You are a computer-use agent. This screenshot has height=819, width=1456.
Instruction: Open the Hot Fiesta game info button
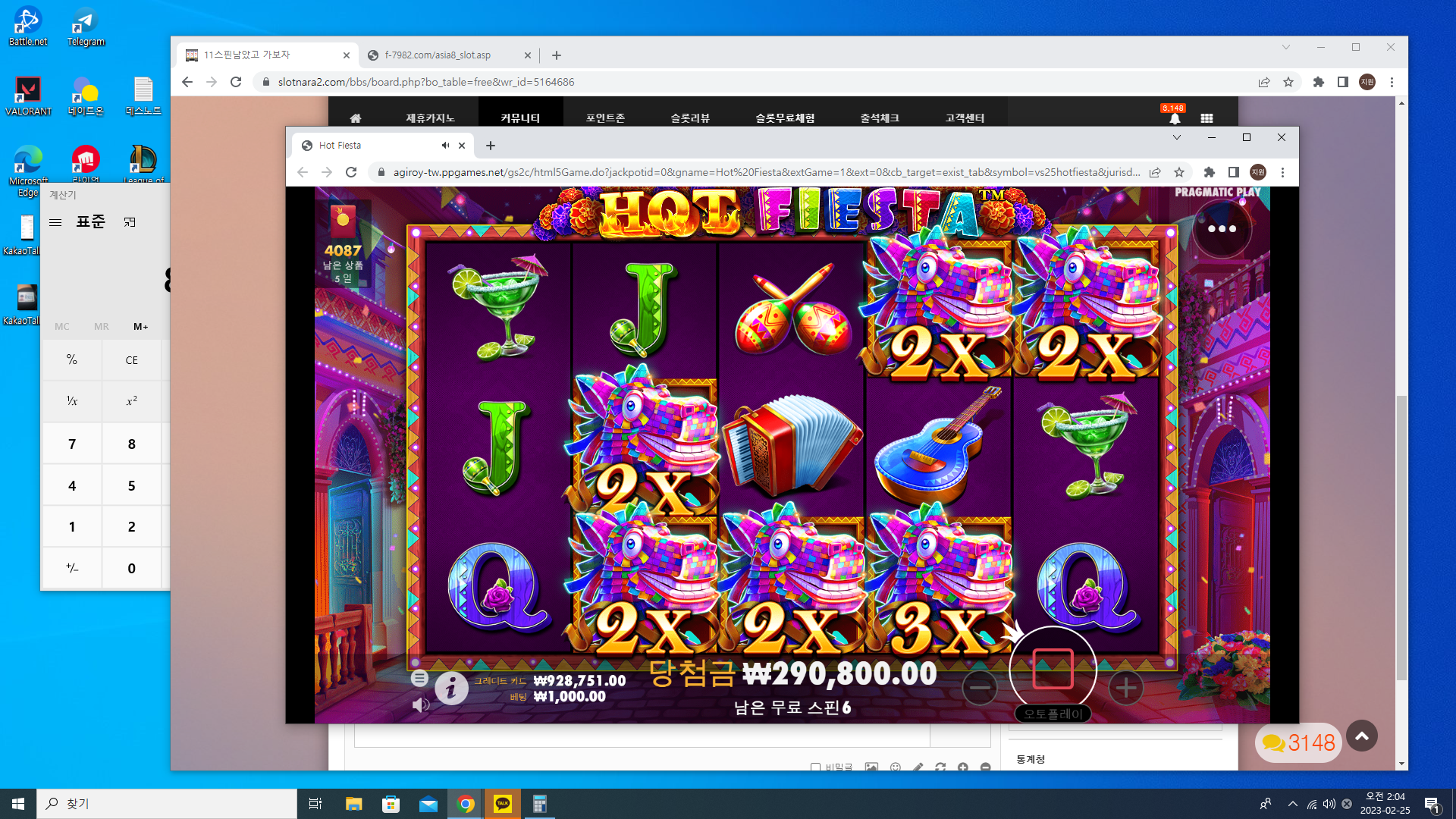451,689
